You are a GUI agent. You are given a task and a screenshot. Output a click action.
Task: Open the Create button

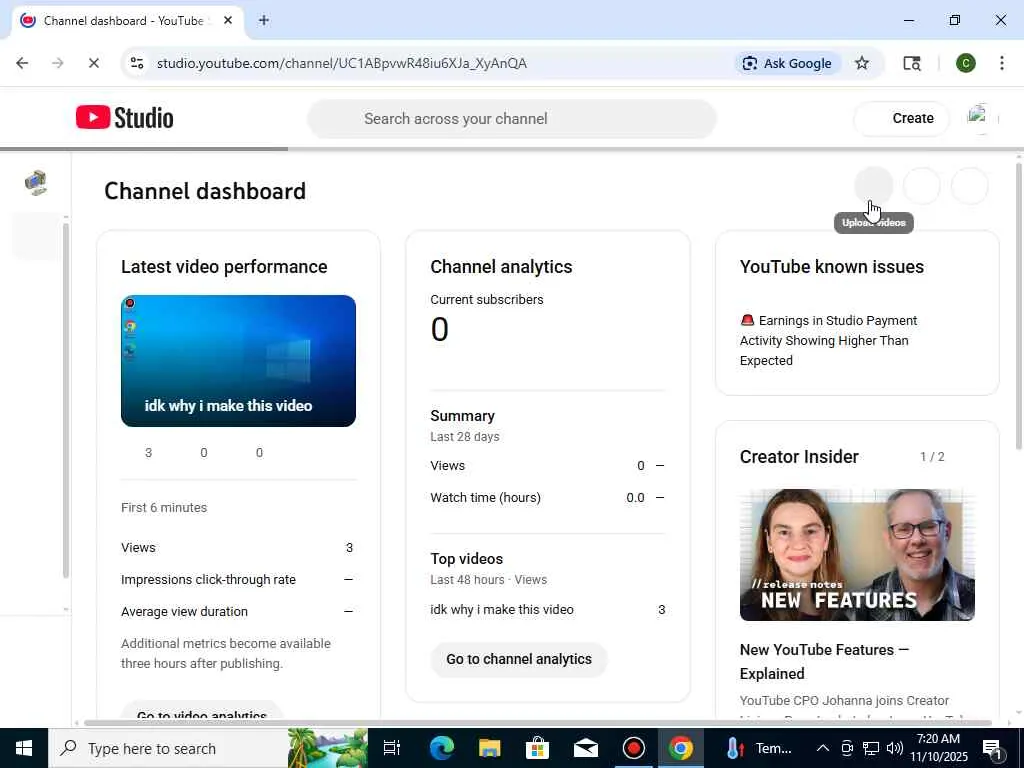point(901,118)
